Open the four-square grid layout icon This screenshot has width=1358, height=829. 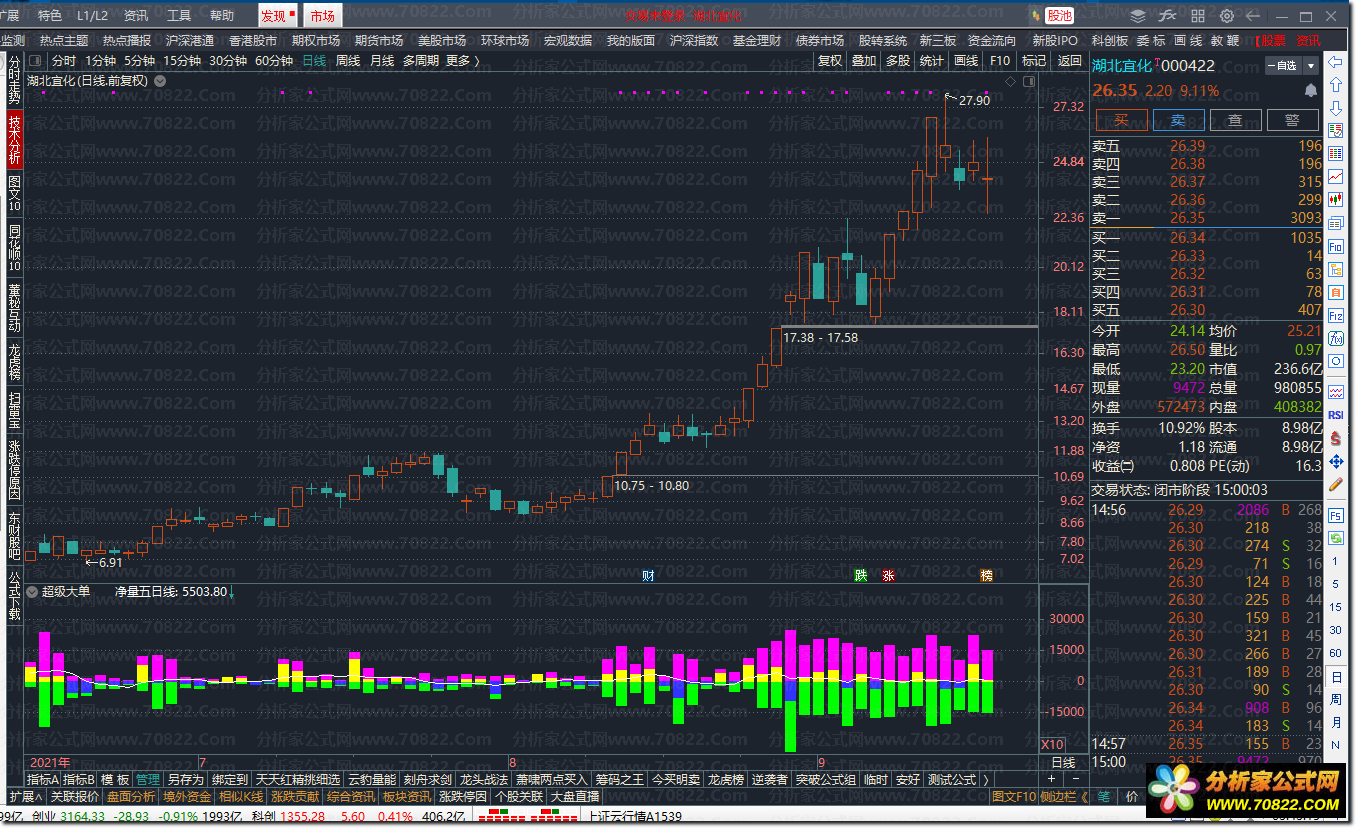click(1197, 16)
